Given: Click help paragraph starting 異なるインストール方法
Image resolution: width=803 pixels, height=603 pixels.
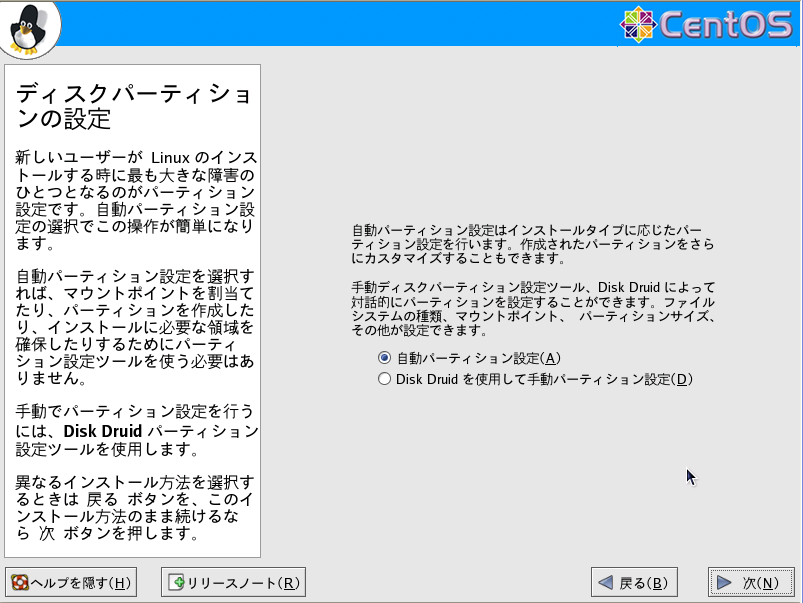Looking at the screenshot, I should [134, 508].
